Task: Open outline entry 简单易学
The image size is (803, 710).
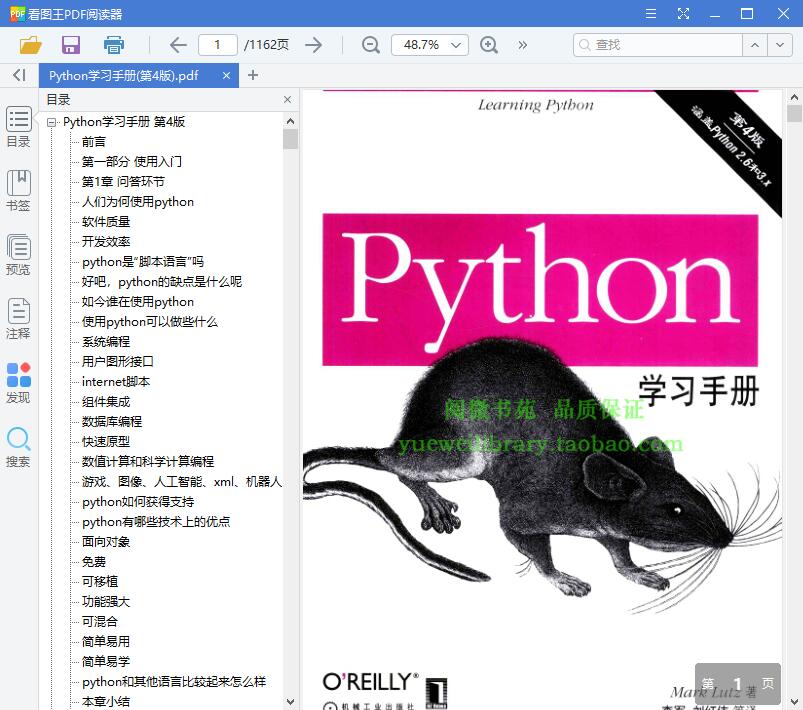Action: tap(106, 662)
